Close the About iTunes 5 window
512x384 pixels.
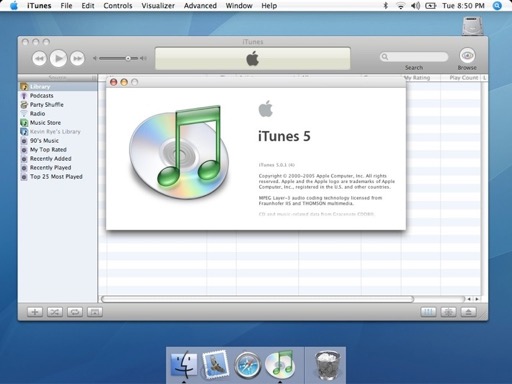113,82
